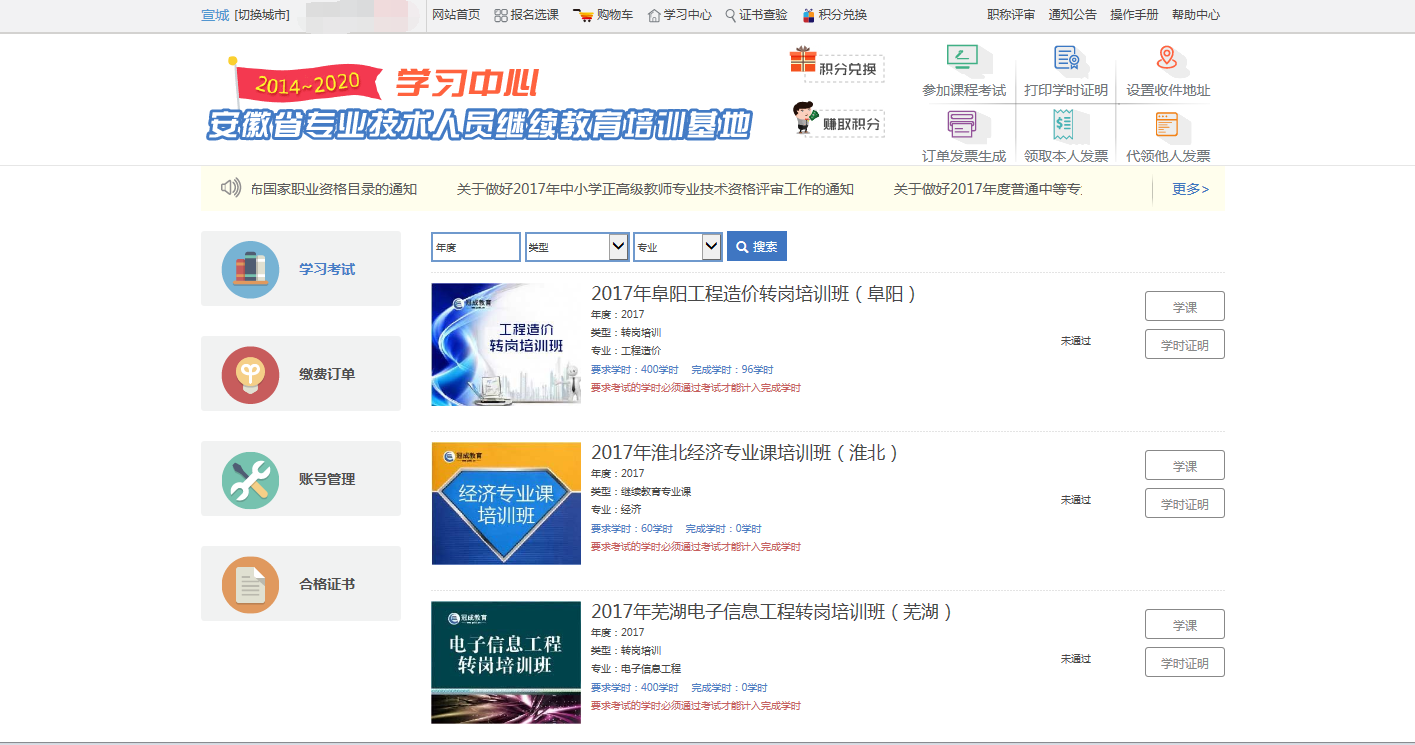Click 未通过 status of 芜湖 course
1415x745 pixels.
tap(1076, 659)
